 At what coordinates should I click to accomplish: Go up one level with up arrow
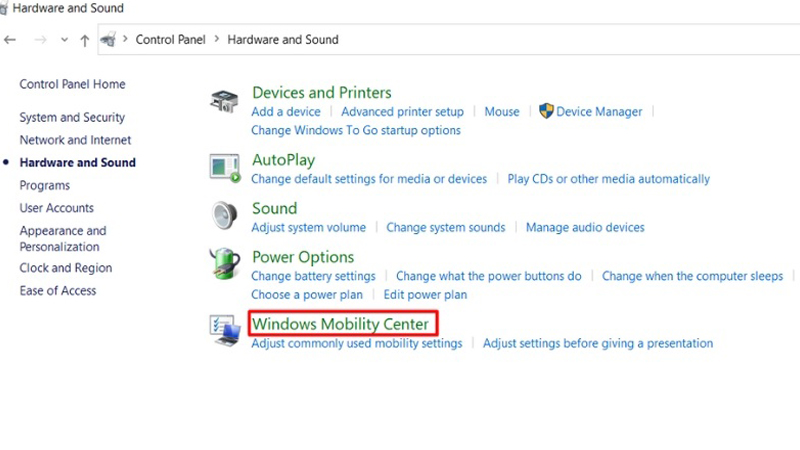point(85,40)
